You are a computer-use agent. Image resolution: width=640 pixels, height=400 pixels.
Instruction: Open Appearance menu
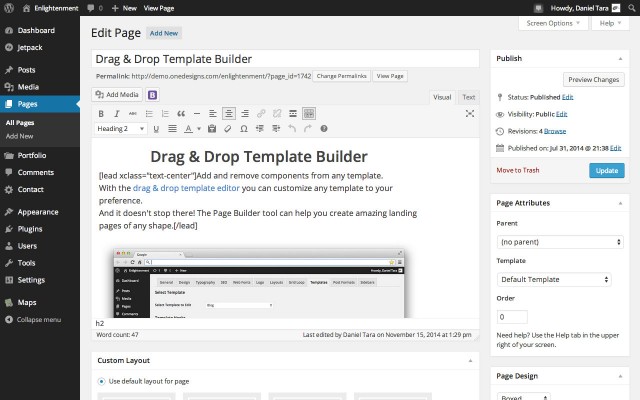click(40, 212)
